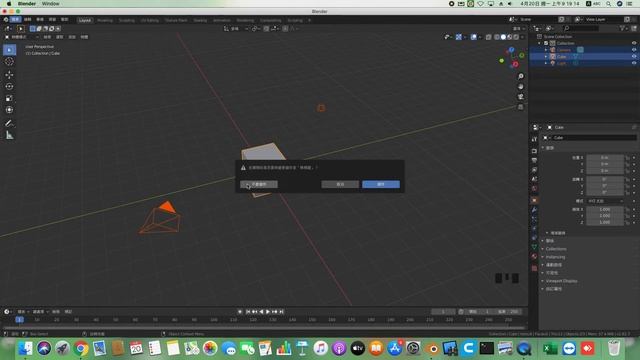This screenshot has height=360, width=640.
Task: Click the timeline play button
Action: (x=268, y=312)
